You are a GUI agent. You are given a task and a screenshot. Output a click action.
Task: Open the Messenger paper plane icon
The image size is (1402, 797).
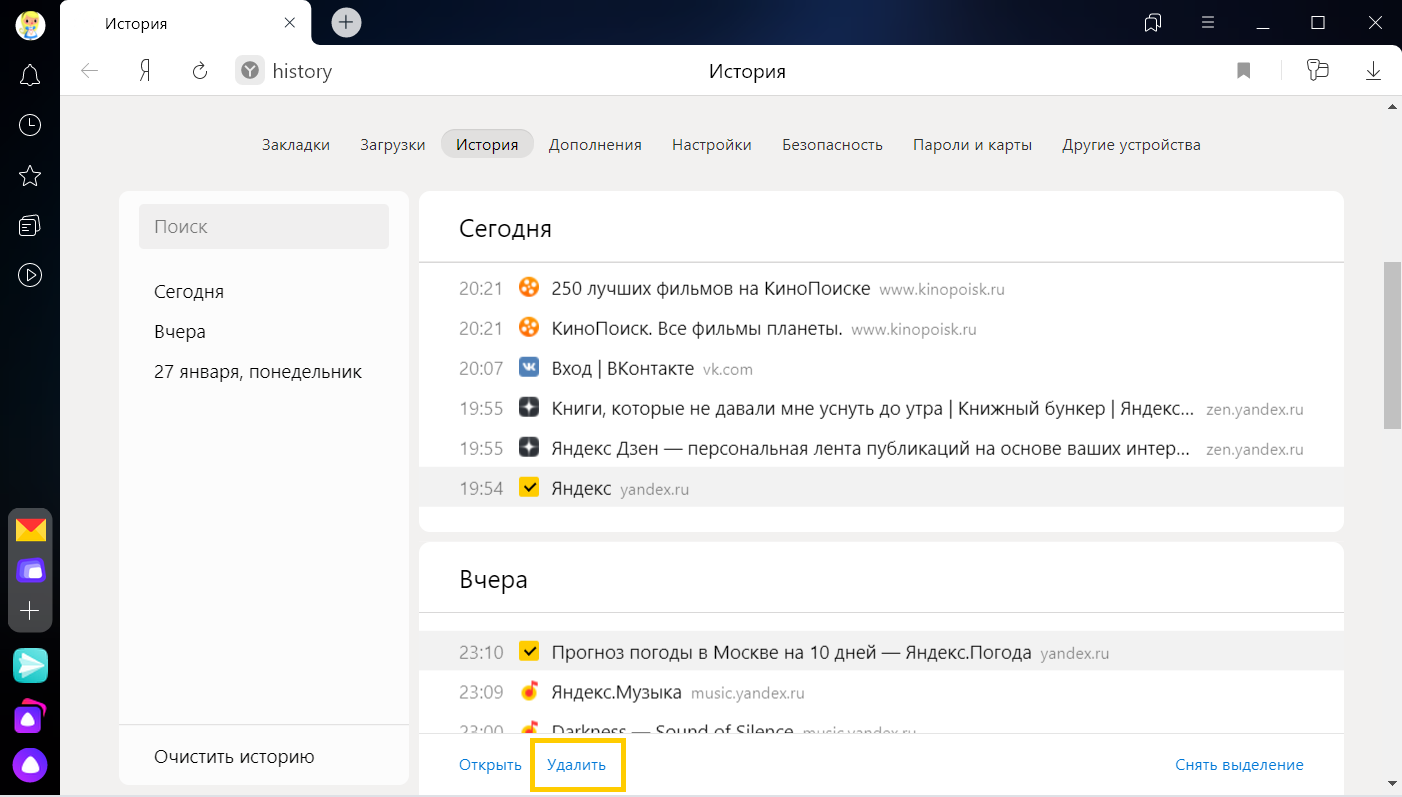30,666
